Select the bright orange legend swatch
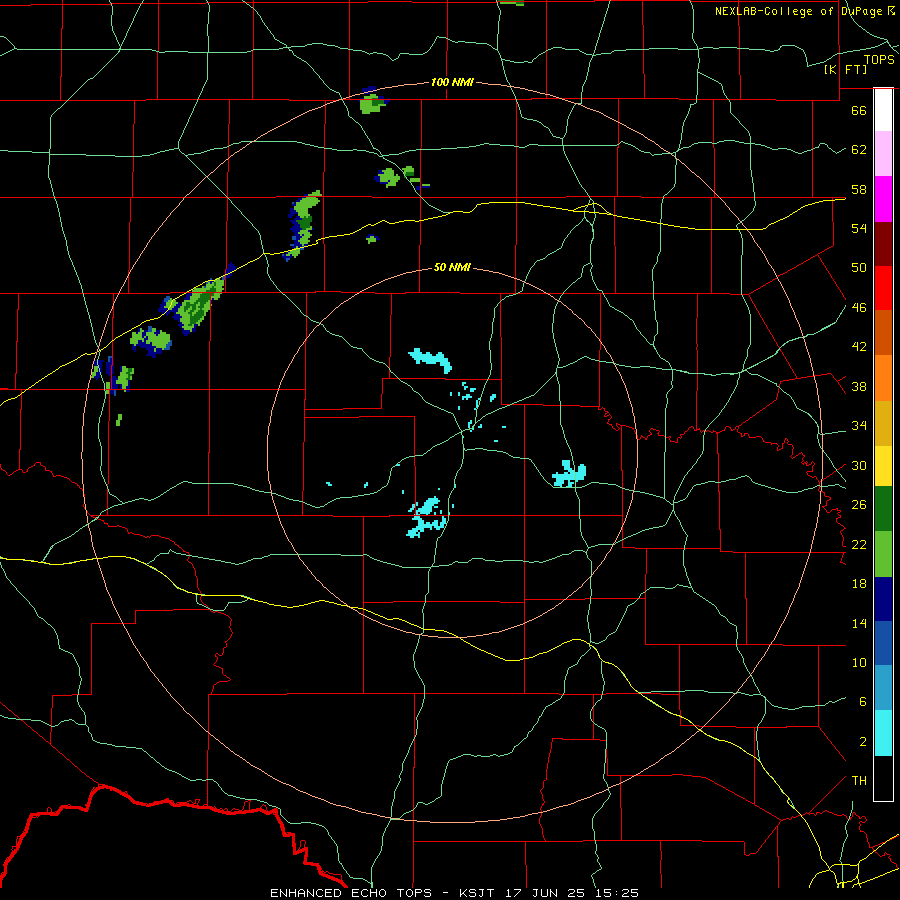Screen dimensions: 900x900 [883, 378]
